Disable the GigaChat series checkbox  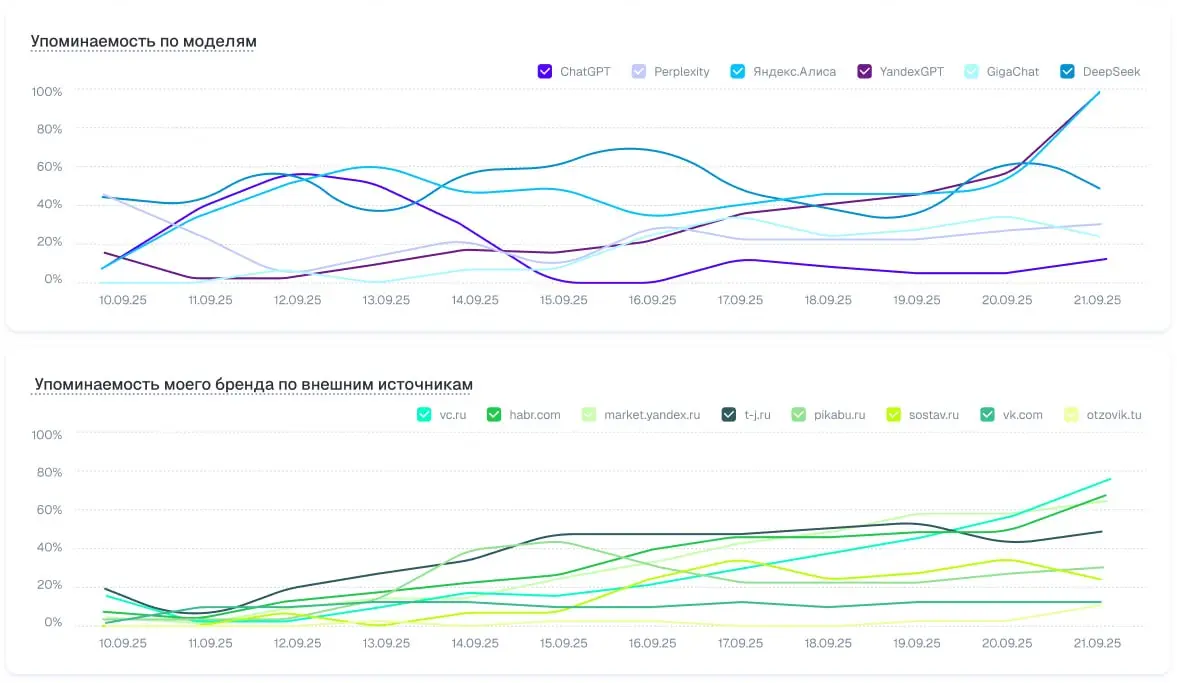971,71
